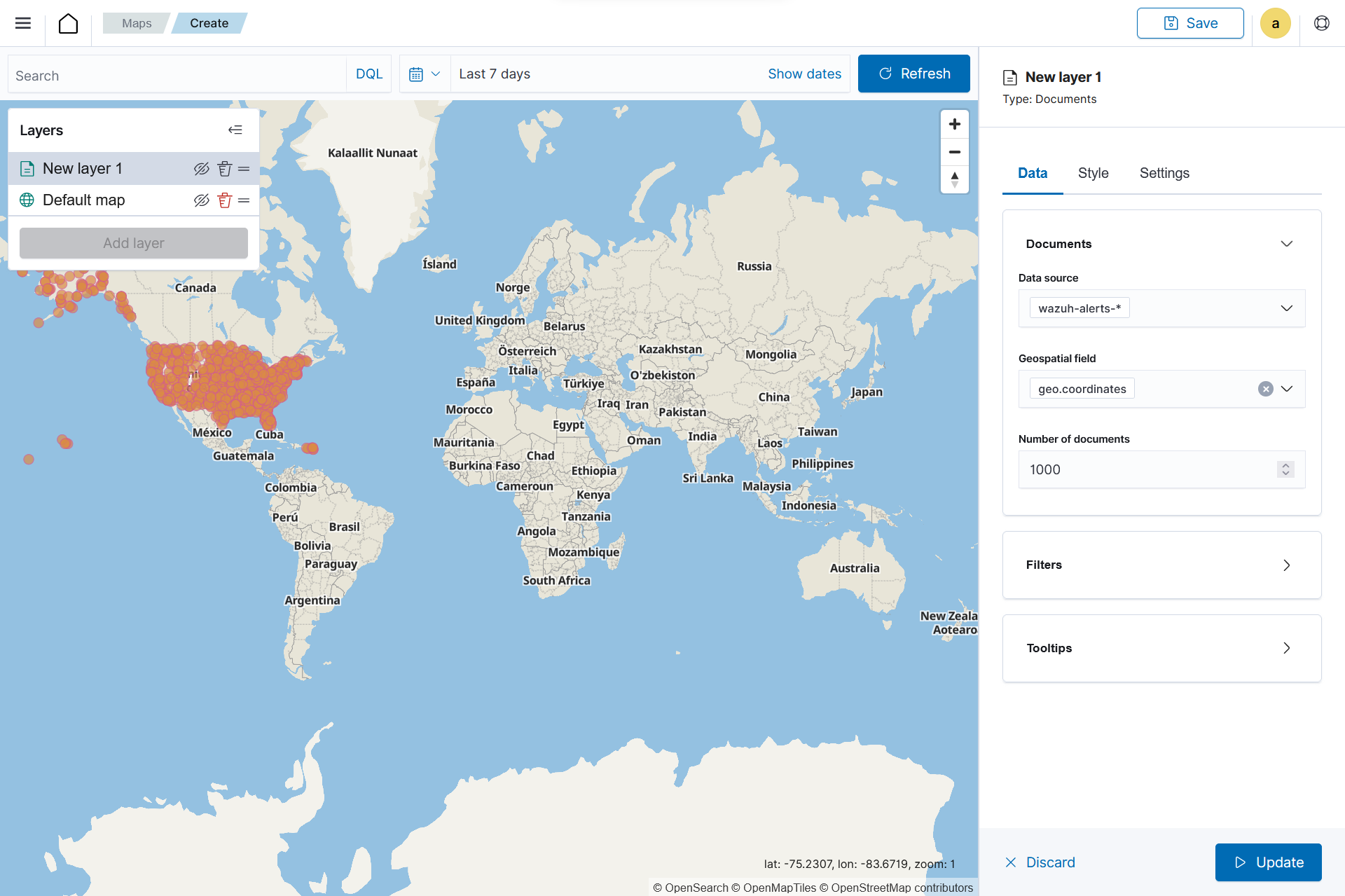Open the user avatar menu
The image size is (1345, 896).
[1275, 23]
